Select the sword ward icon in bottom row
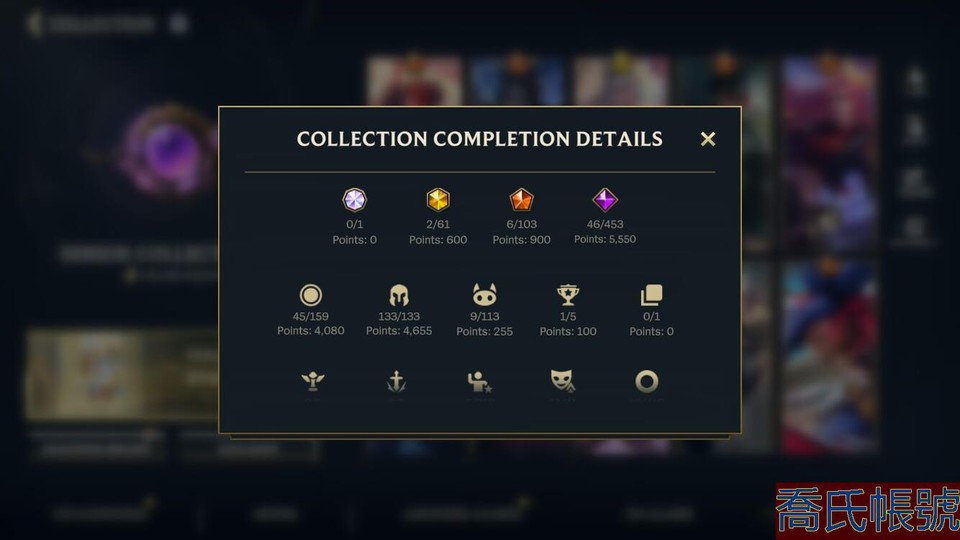The height and width of the screenshot is (540, 960). tap(397, 381)
